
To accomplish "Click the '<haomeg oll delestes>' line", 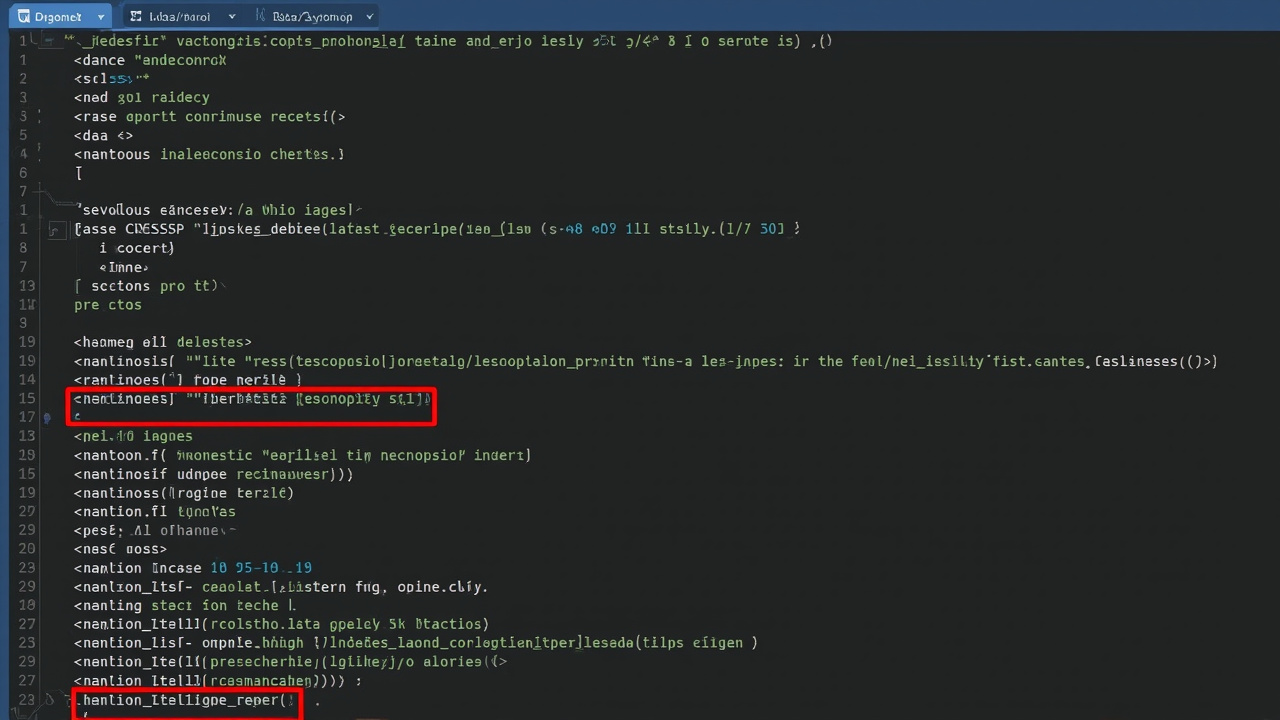I will (x=162, y=342).
